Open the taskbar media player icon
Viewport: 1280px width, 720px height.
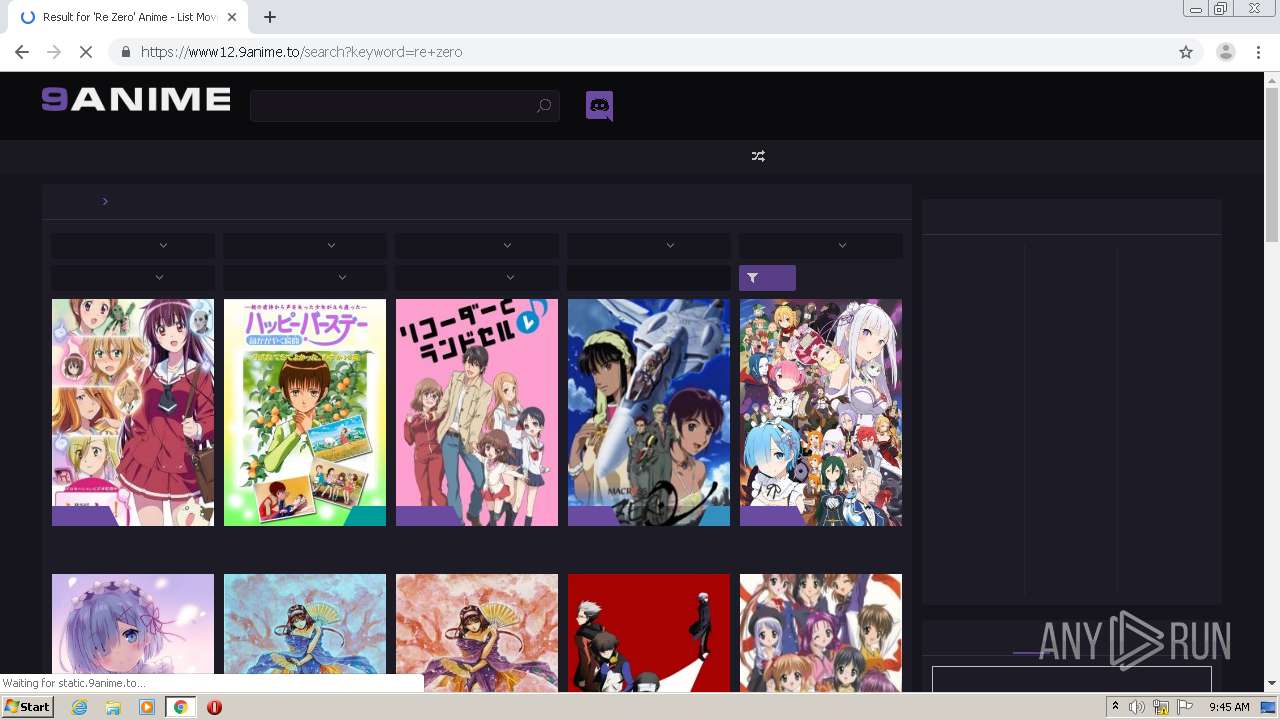point(147,707)
